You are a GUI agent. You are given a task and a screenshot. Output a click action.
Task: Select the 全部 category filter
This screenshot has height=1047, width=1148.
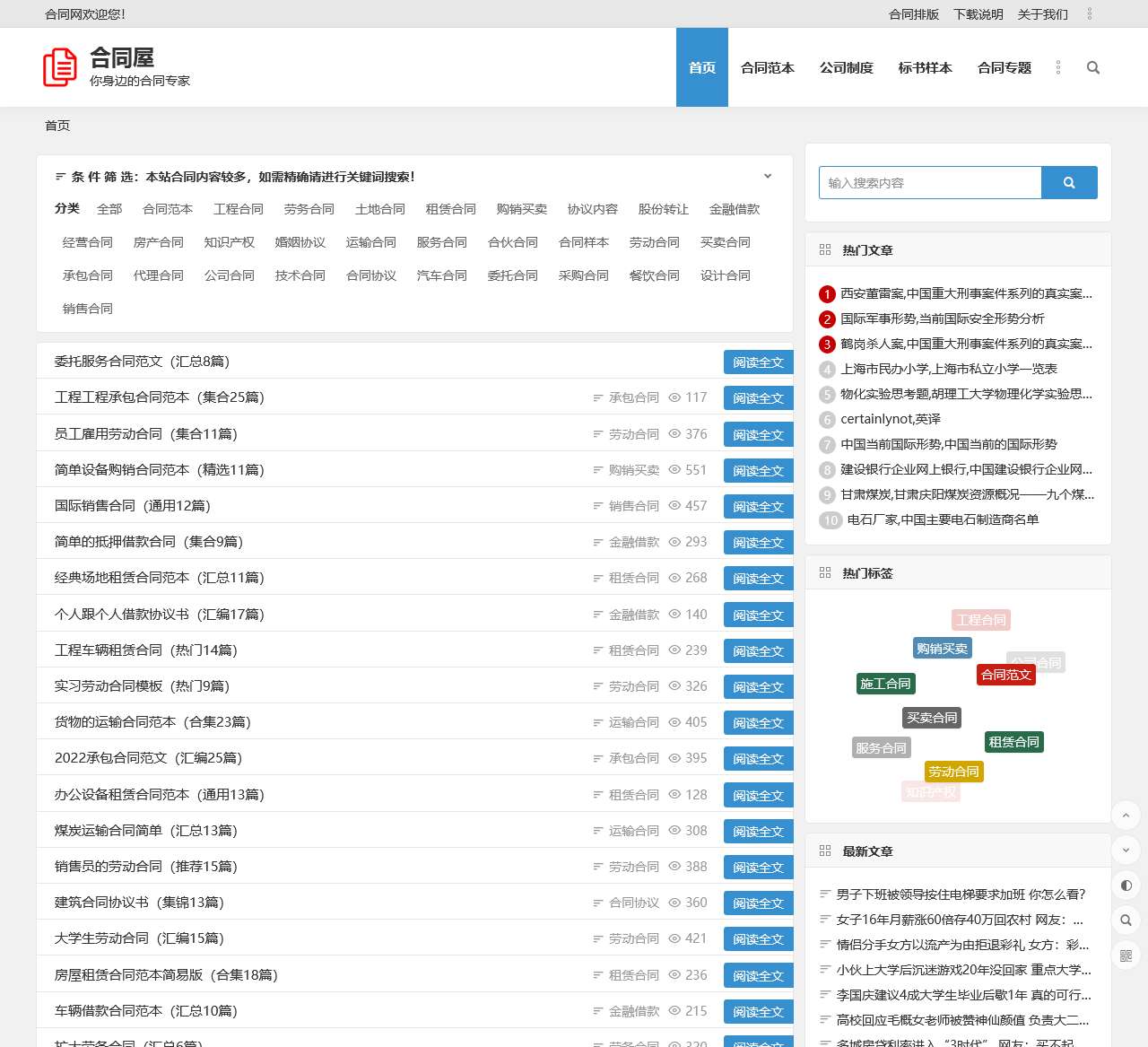coord(109,209)
